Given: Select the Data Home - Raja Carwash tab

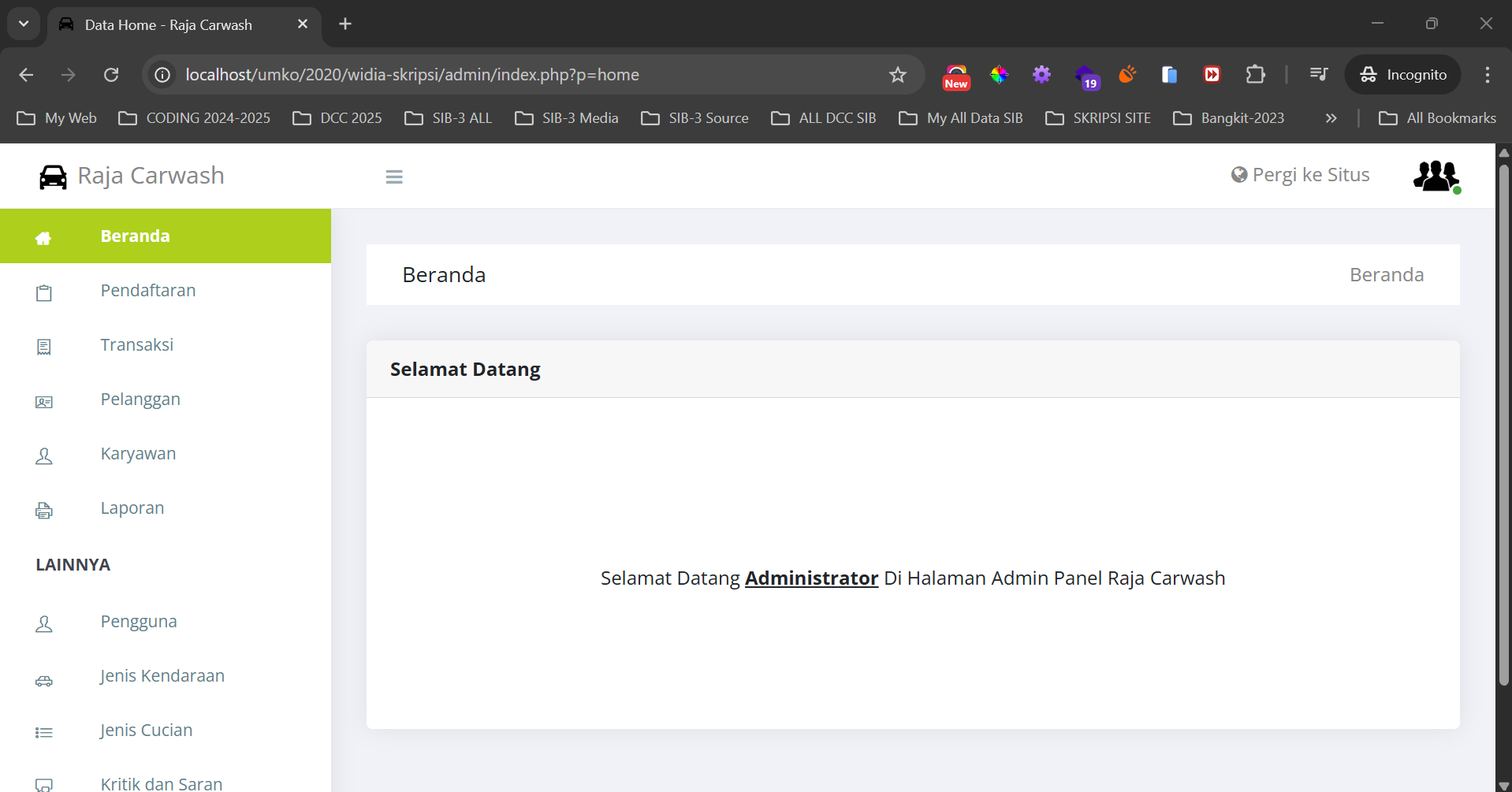Looking at the screenshot, I should click(168, 24).
